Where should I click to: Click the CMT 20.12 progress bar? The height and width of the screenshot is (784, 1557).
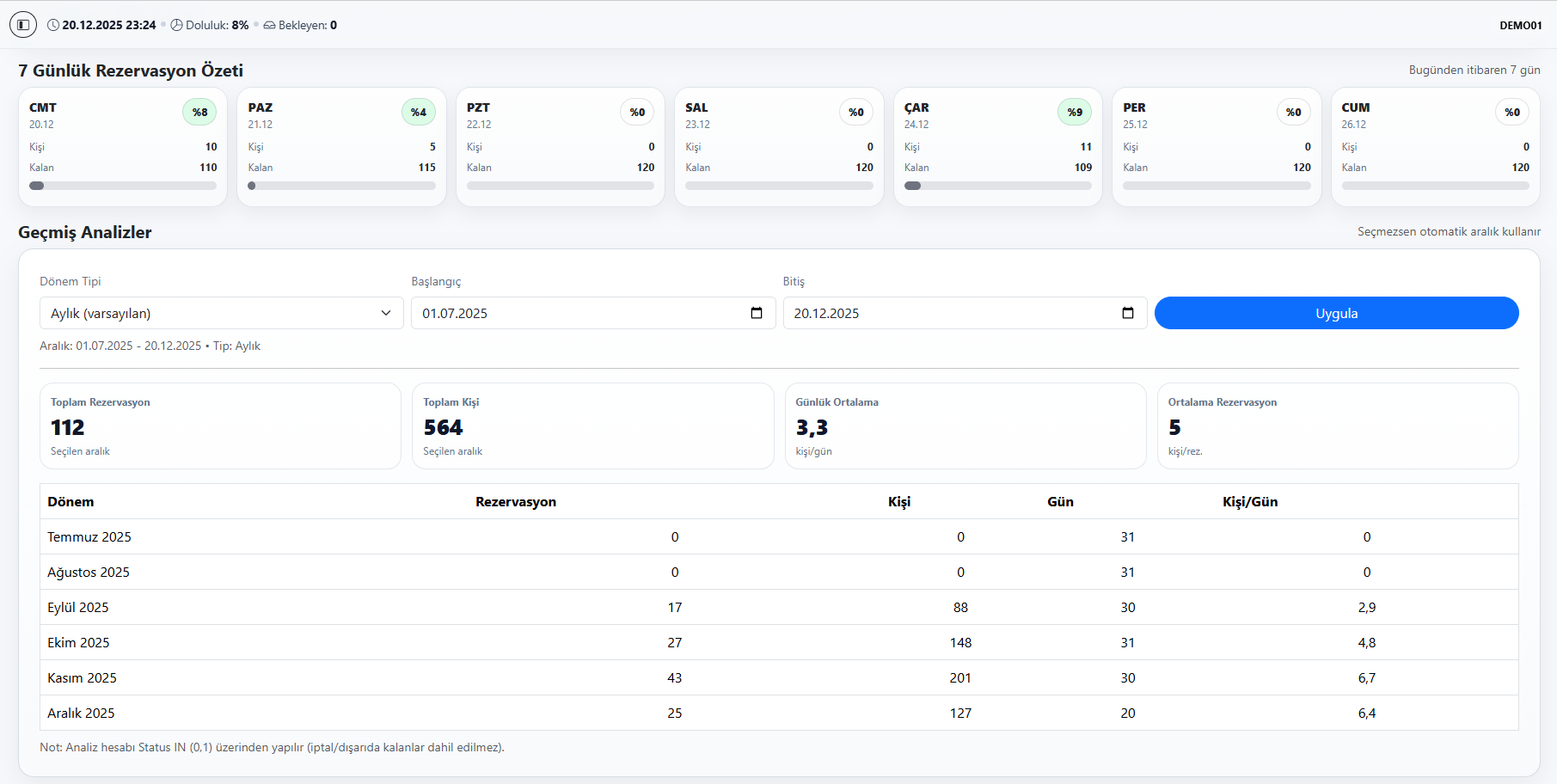[x=123, y=186]
